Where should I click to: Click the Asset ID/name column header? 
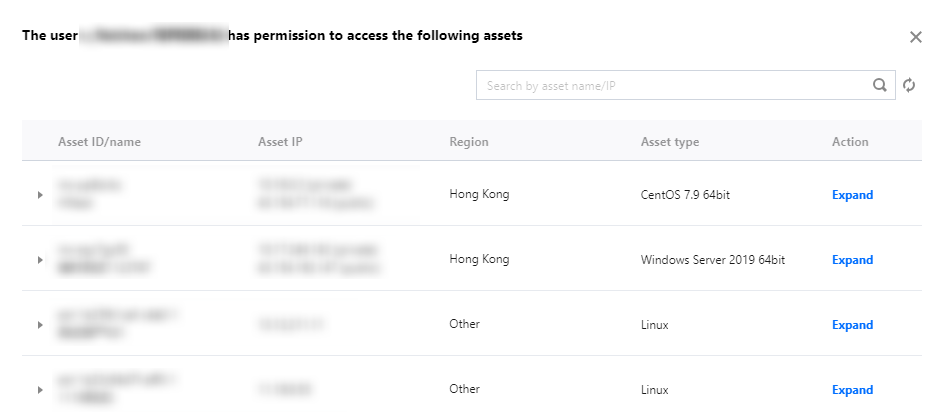coord(99,142)
